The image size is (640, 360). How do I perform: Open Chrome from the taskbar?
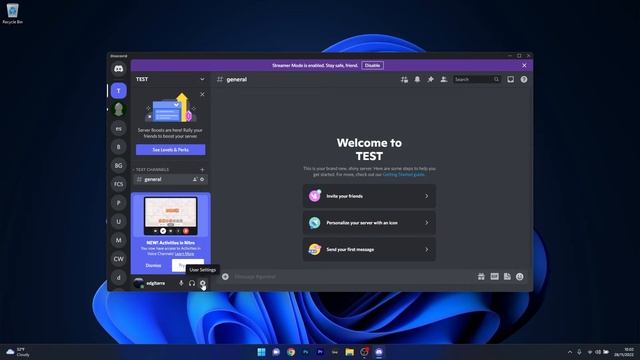[x=291, y=352]
